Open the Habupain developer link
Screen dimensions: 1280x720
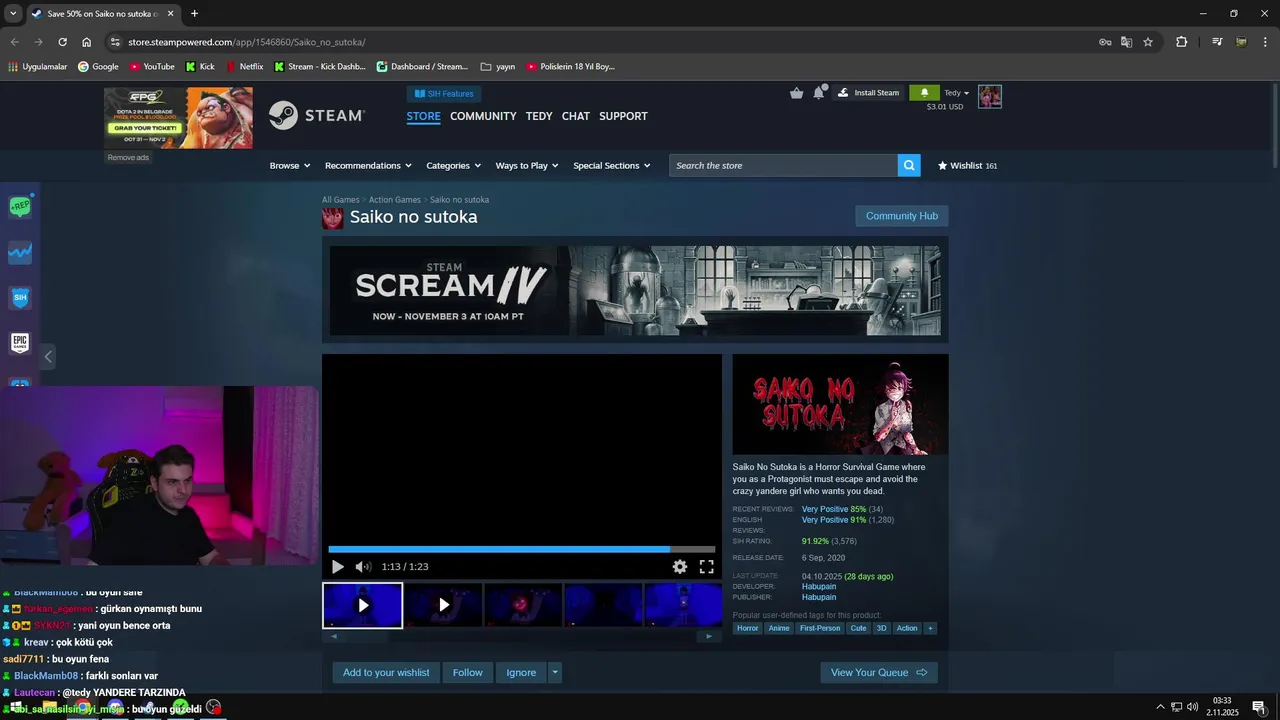(819, 587)
